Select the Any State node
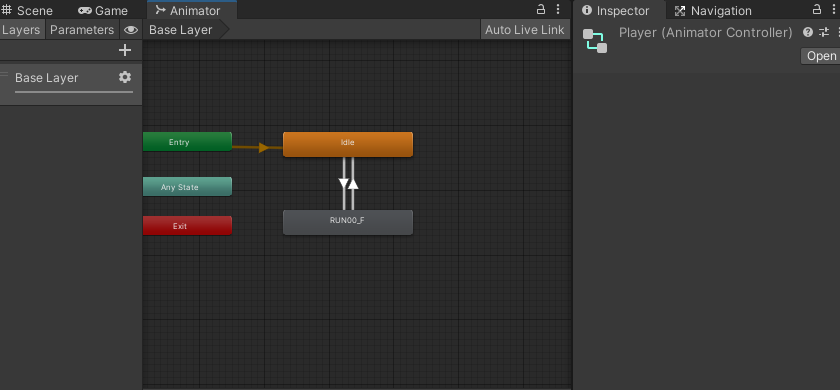This screenshot has height=390, width=840. pos(187,187)
